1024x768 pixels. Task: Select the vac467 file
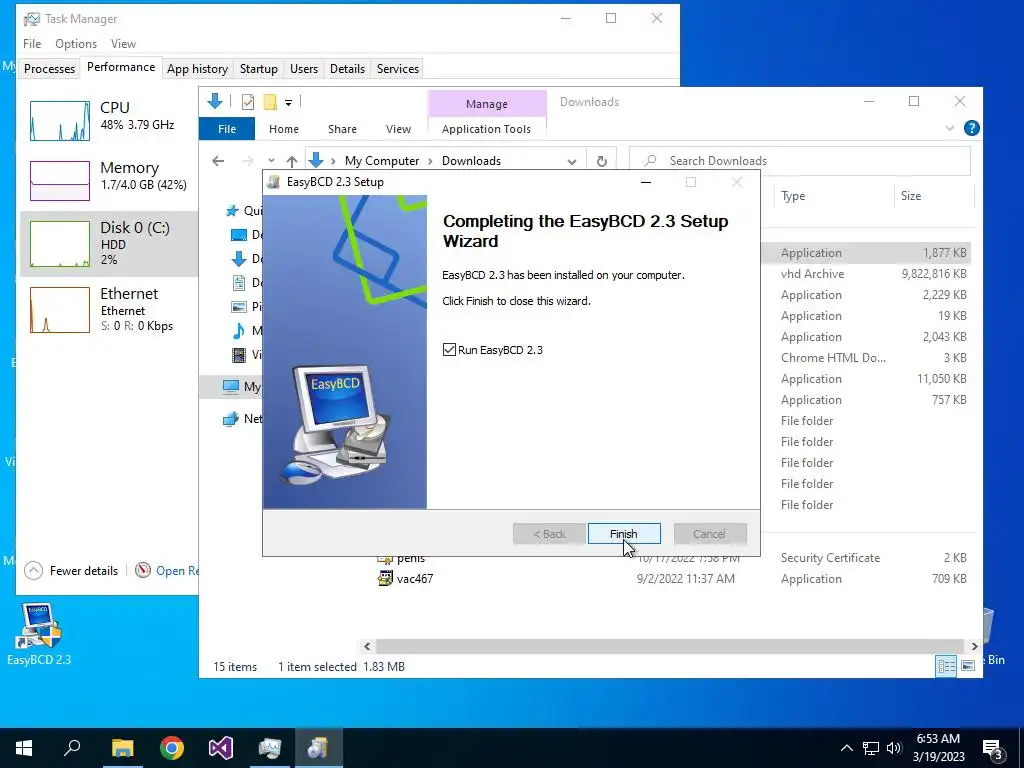click(415, 579)
